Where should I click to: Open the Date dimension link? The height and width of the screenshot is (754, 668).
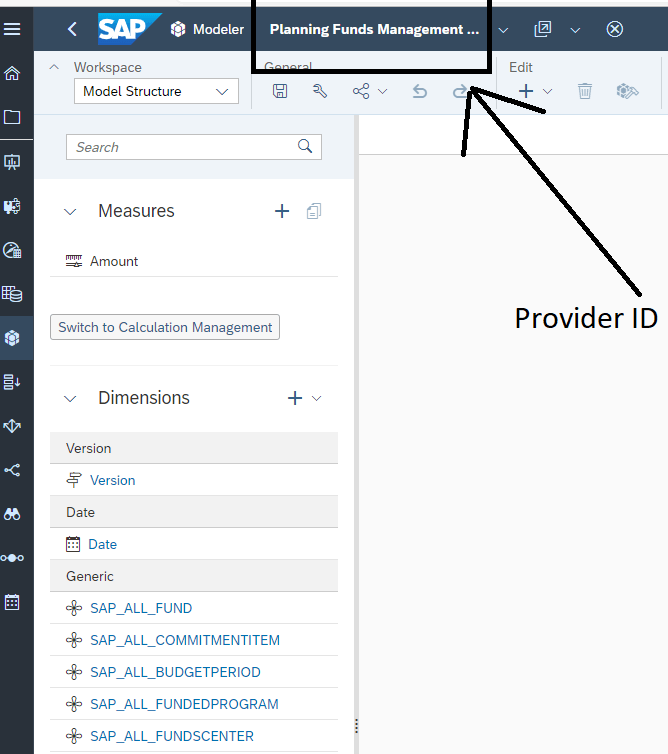tap(102, 544)
